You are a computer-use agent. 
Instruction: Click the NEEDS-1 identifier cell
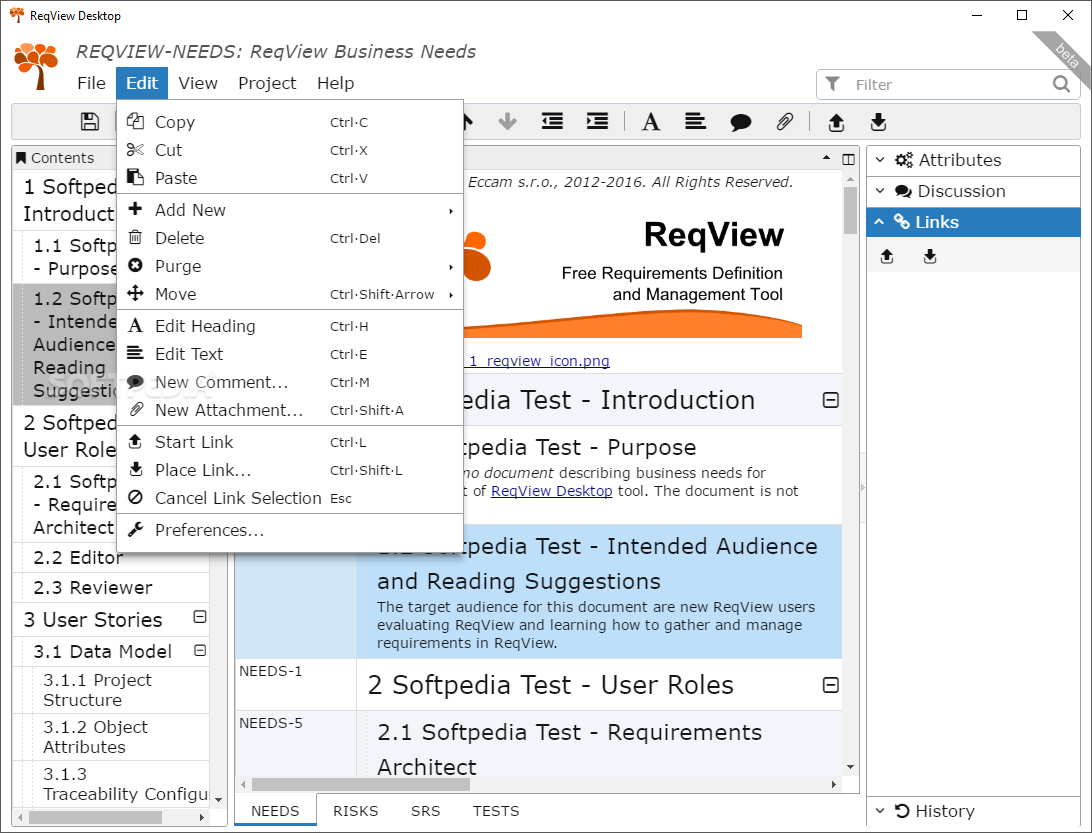pos(296,685)
